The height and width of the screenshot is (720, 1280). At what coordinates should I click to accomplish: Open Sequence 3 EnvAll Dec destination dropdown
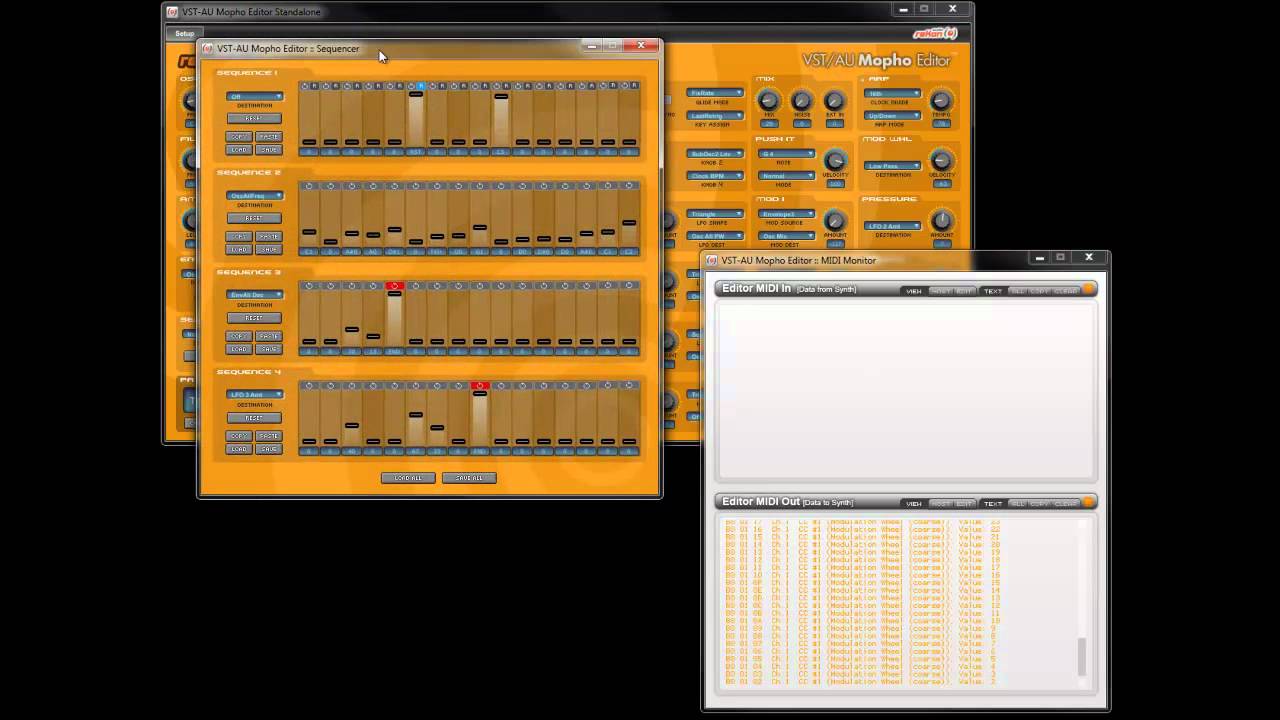point(255,295)
